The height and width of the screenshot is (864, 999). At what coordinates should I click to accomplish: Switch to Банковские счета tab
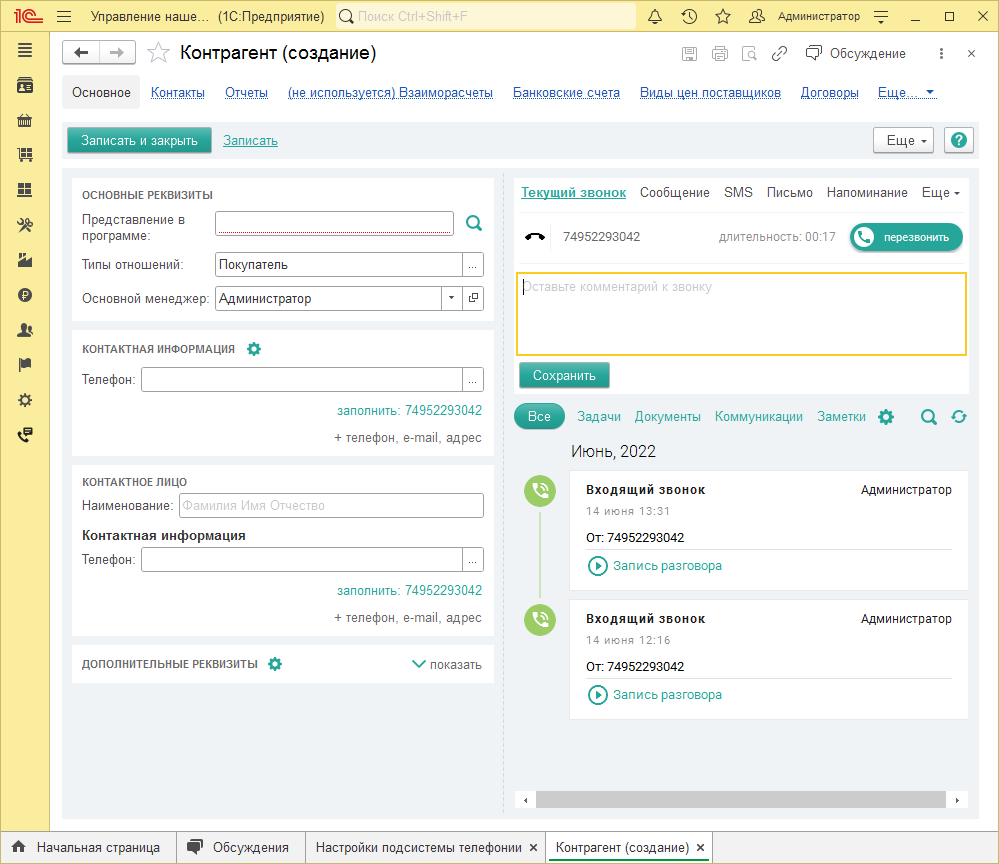pyautogui.click(x=566, y=93)
